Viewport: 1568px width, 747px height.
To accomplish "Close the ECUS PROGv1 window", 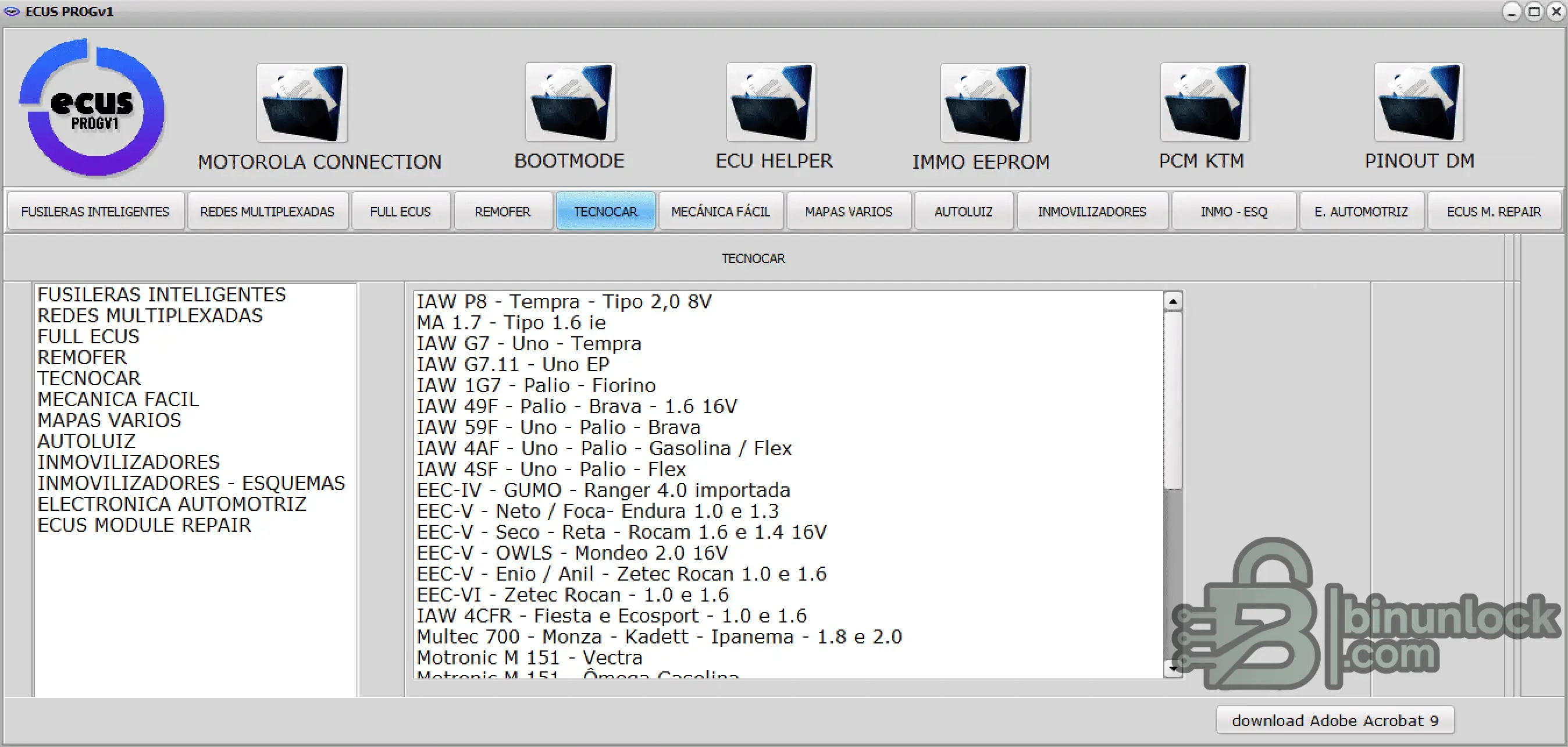I will coord(1556,12).
